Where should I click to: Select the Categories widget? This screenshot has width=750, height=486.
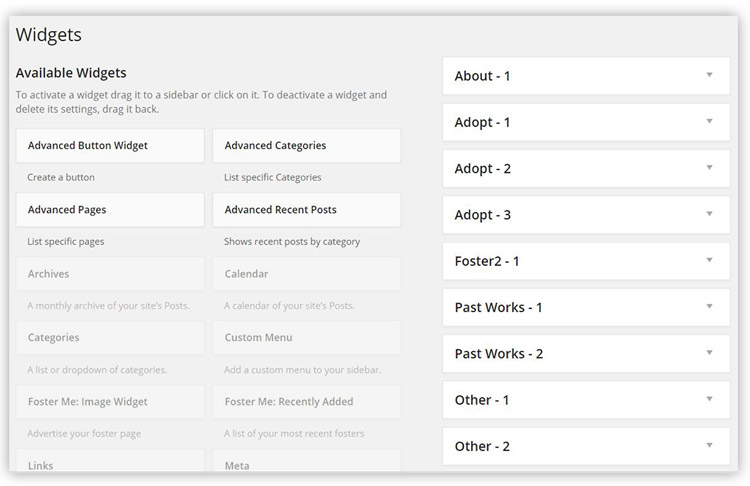110,338
